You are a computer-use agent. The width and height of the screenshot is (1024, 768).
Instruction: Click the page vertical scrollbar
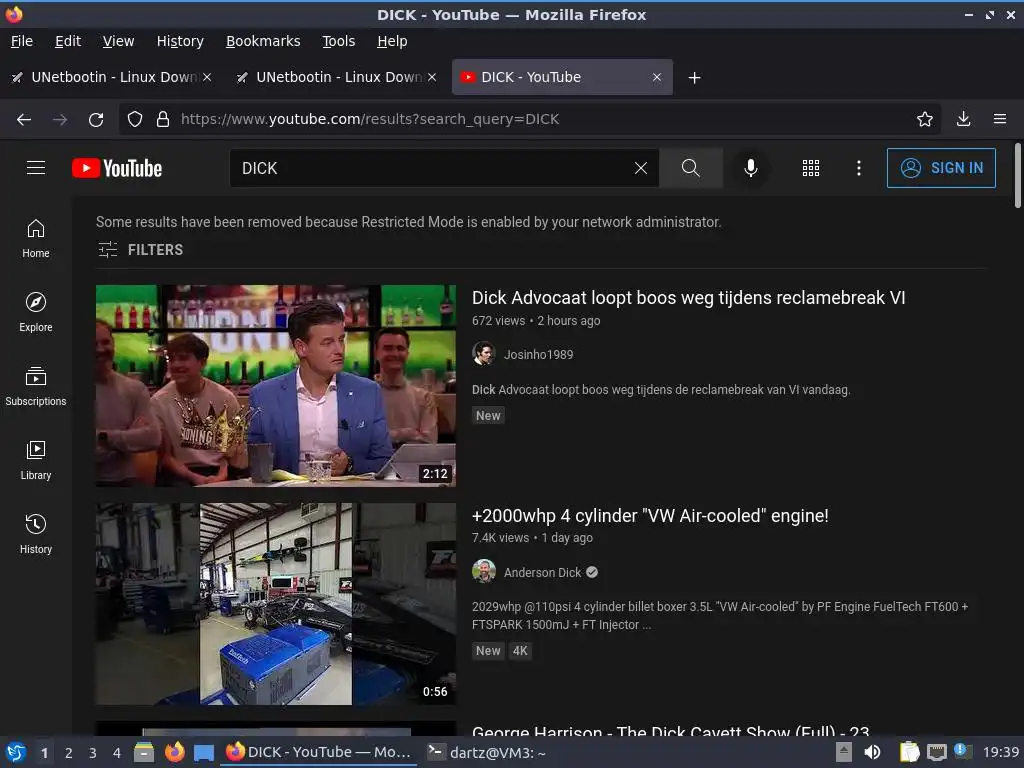(x=1017, y=176)
